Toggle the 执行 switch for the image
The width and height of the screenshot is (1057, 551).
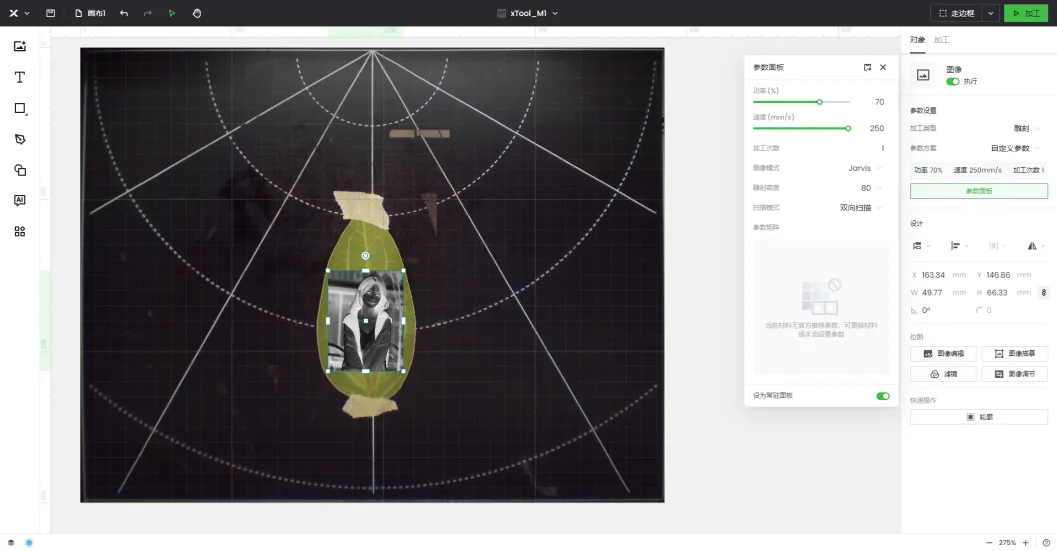(953, 82)
